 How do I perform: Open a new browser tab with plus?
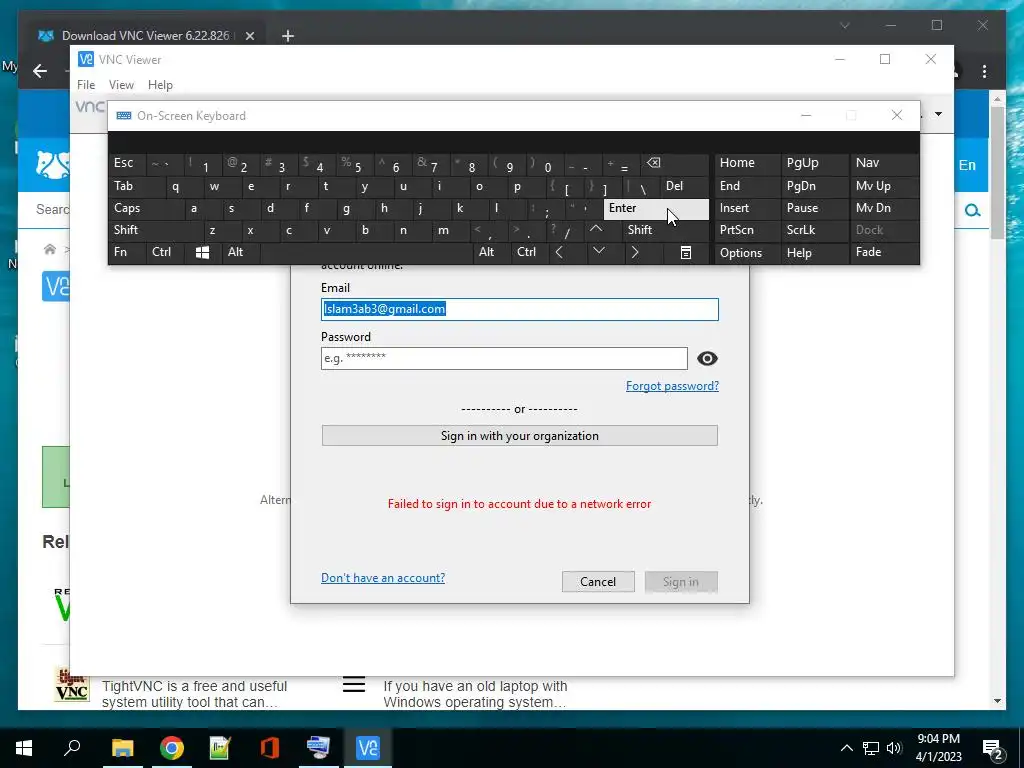pos(288,36)
